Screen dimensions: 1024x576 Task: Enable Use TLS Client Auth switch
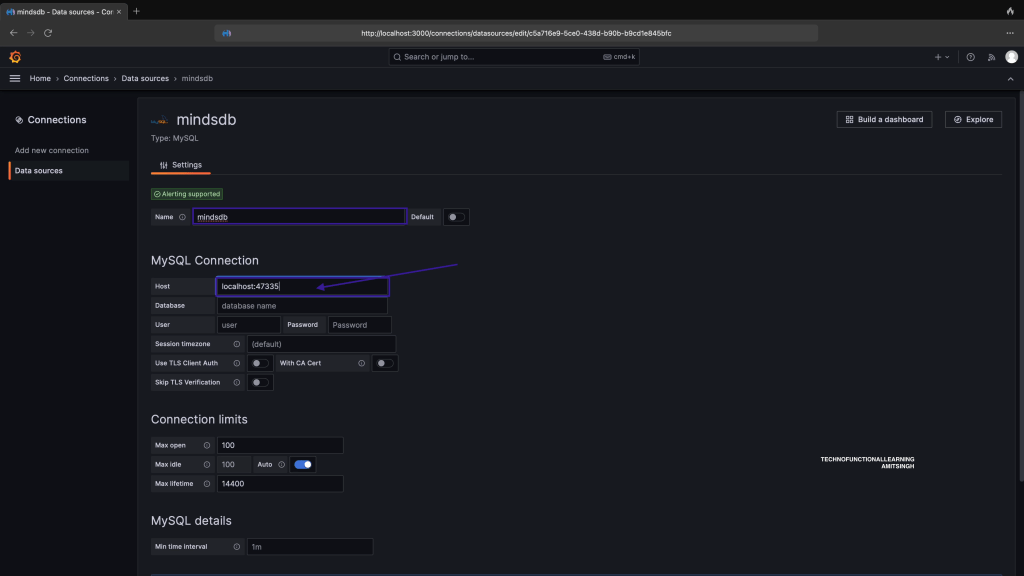point(260,363)
